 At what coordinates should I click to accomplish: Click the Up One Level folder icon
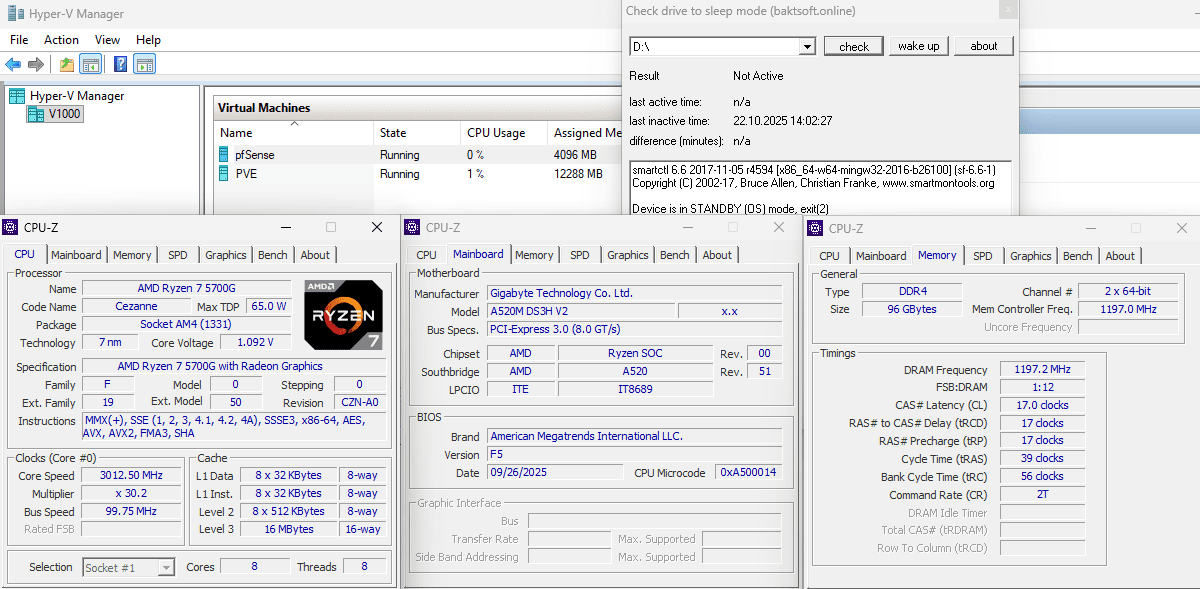coord(66,65)
